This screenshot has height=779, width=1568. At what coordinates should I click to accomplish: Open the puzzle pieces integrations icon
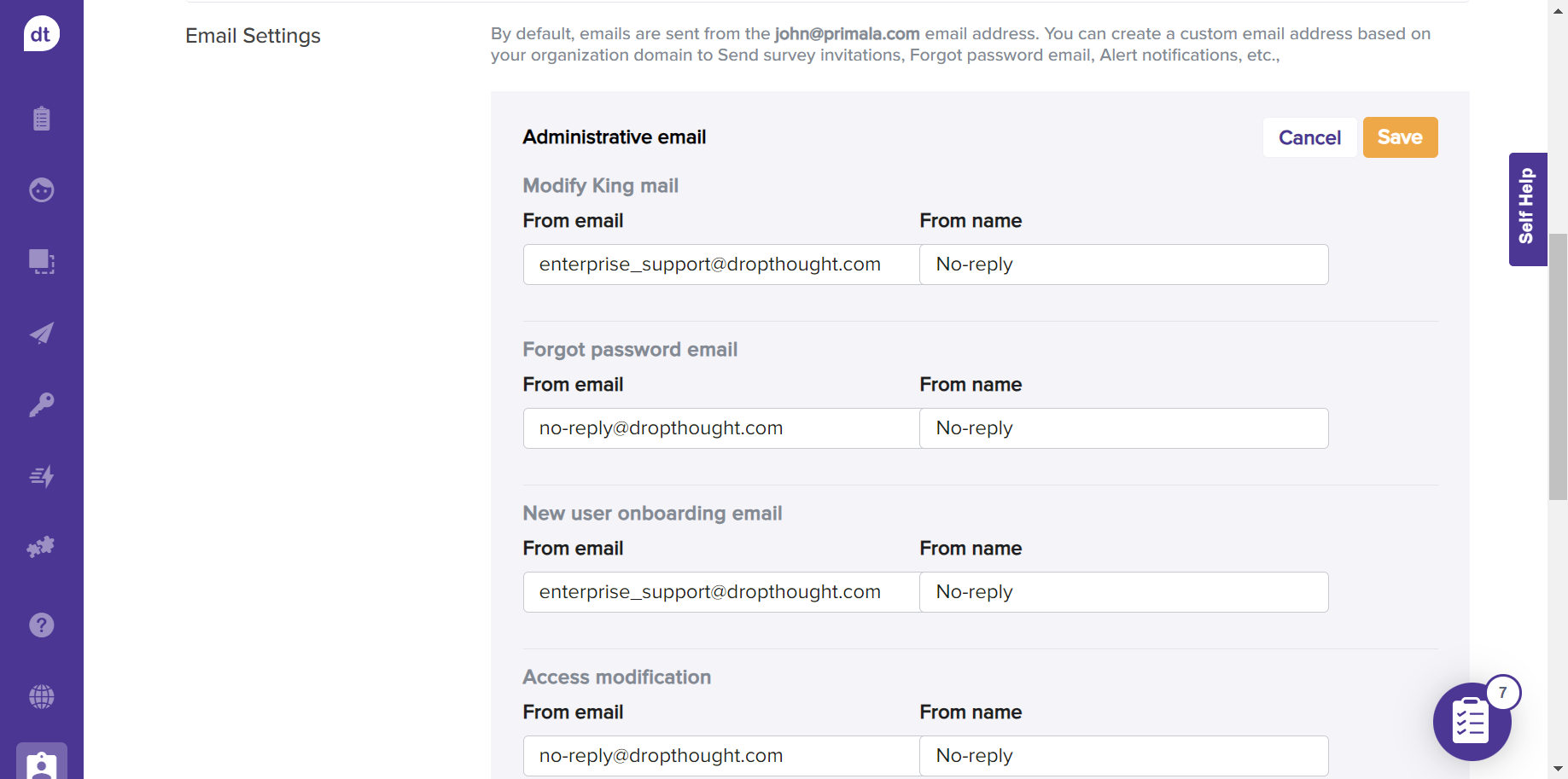[41, 547]
